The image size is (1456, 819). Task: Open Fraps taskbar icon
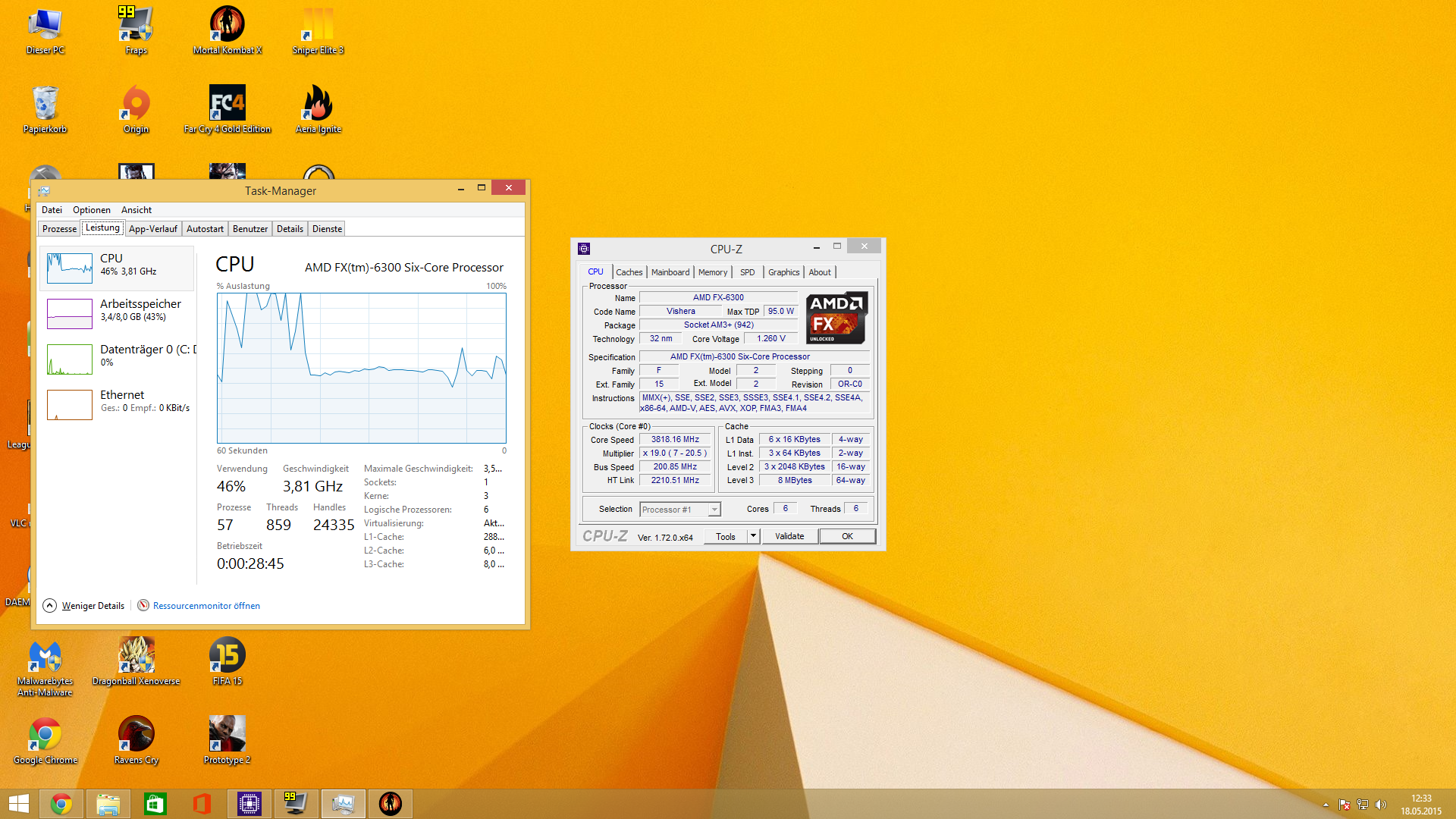[296, 803]
